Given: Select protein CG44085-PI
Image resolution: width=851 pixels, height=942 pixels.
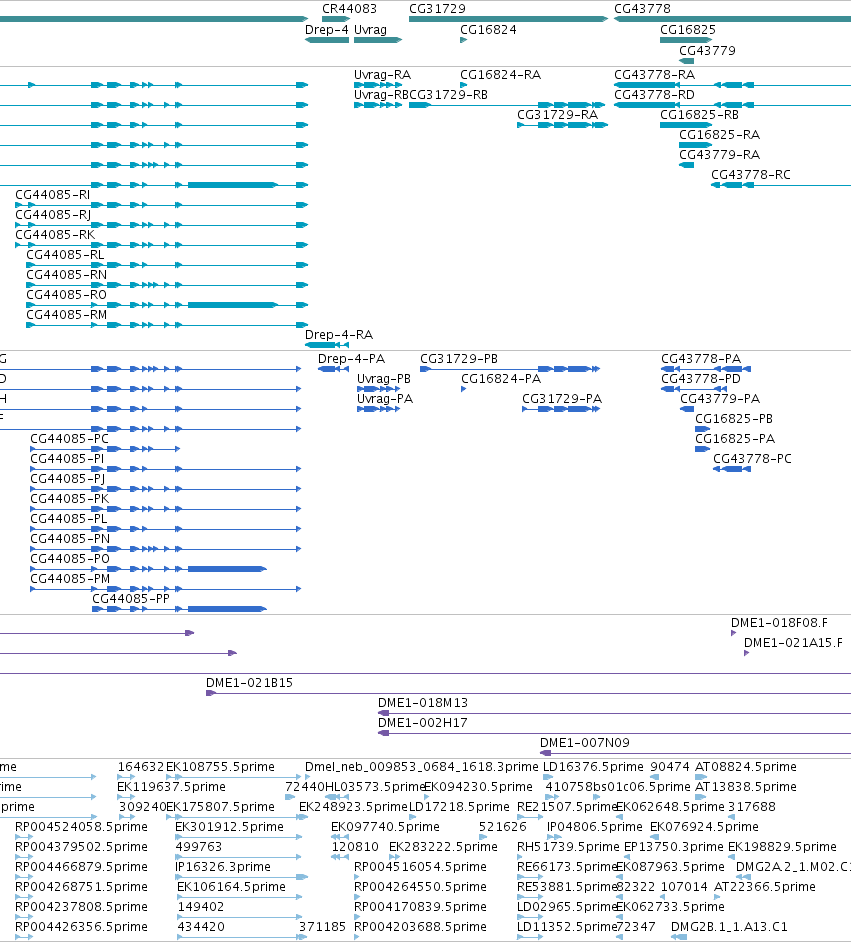Looking at the screenshot, I should click(67, 459).
